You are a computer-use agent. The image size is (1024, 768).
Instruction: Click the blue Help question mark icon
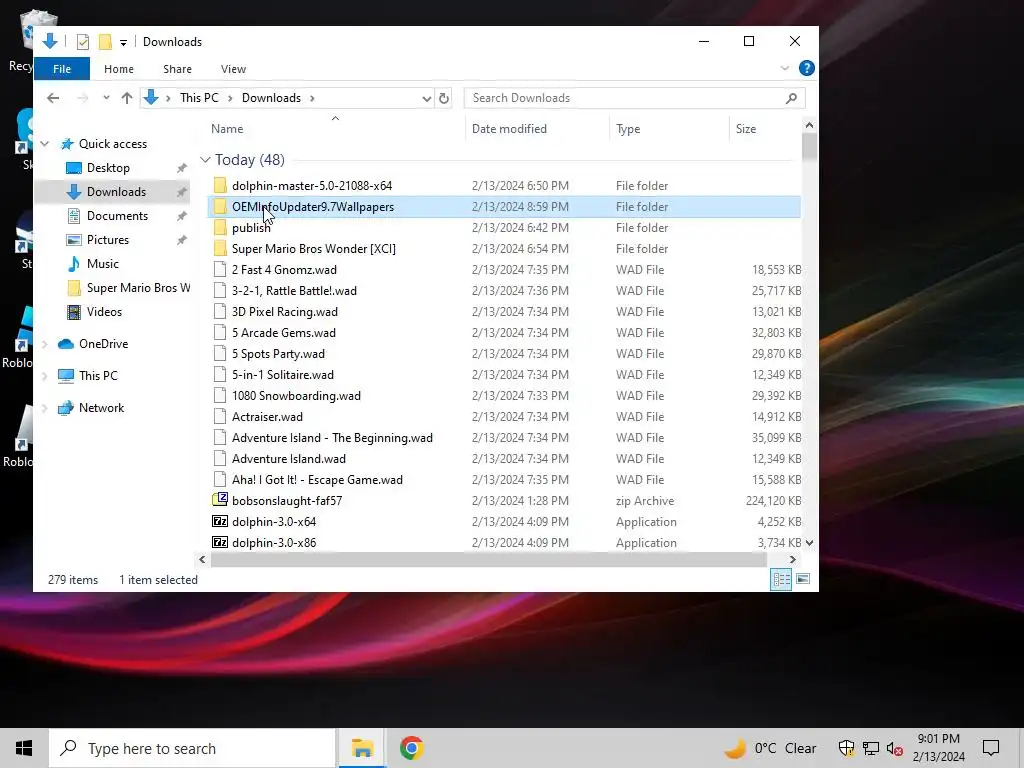[807, 68]
